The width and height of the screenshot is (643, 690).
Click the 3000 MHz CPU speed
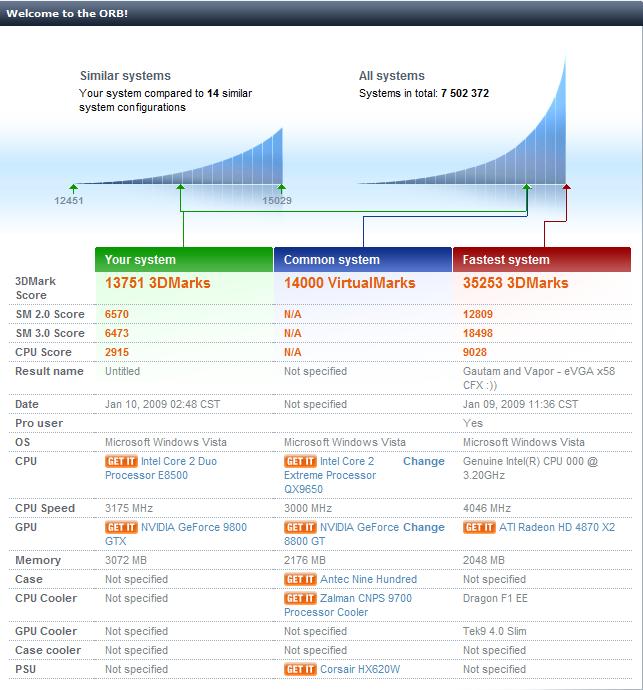coord(308,508)
